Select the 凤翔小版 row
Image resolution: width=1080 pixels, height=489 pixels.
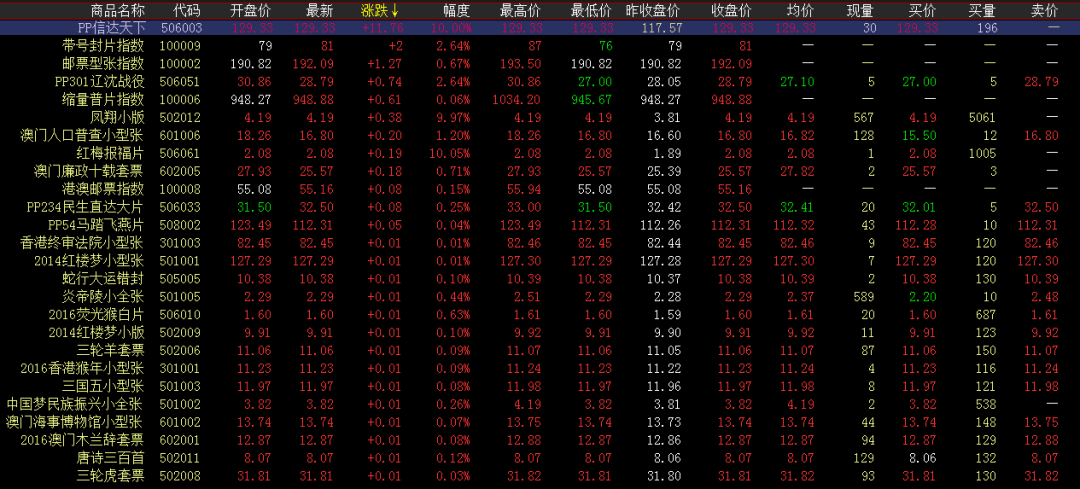[540, 117]
